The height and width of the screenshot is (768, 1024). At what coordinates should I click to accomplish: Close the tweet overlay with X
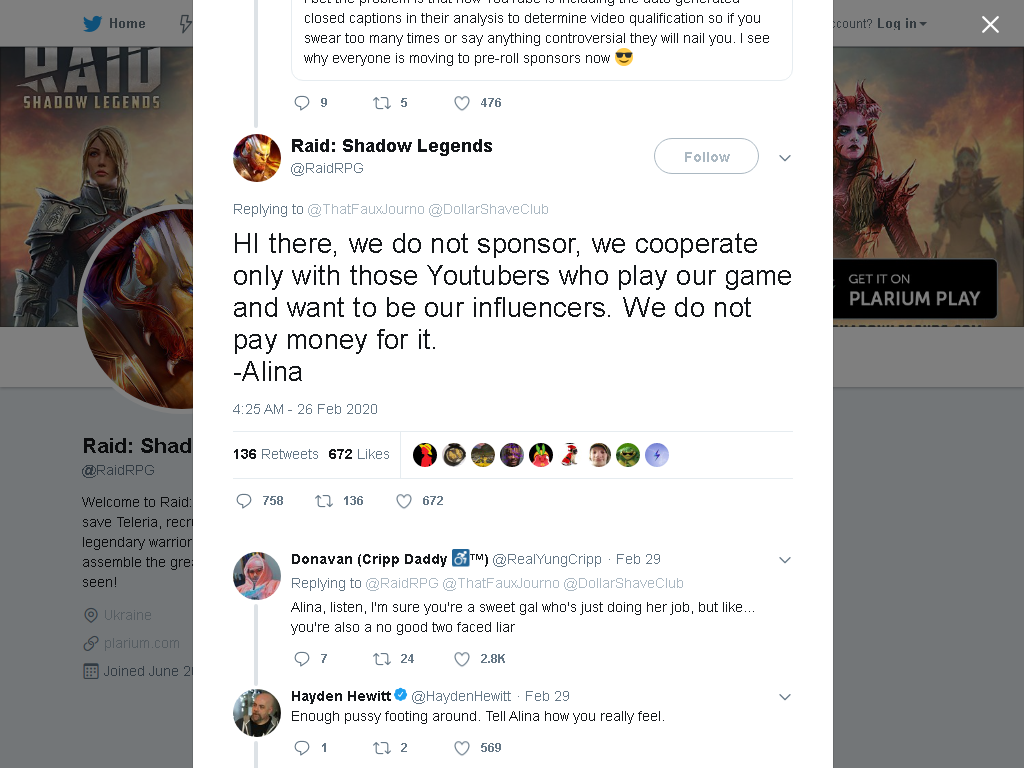click(x=990, y=24)
